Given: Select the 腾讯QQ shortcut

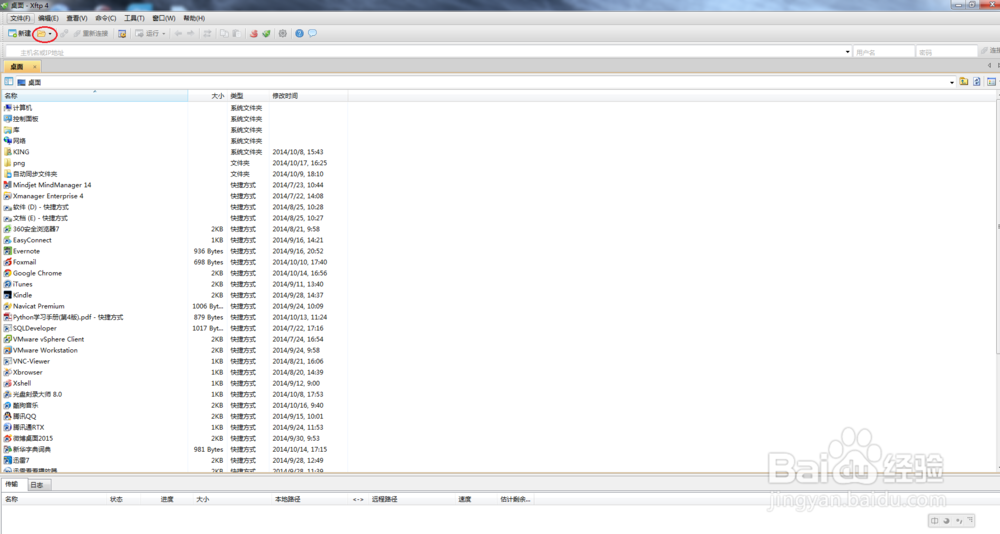Looking at the screenshot, I should coord(20,416).
